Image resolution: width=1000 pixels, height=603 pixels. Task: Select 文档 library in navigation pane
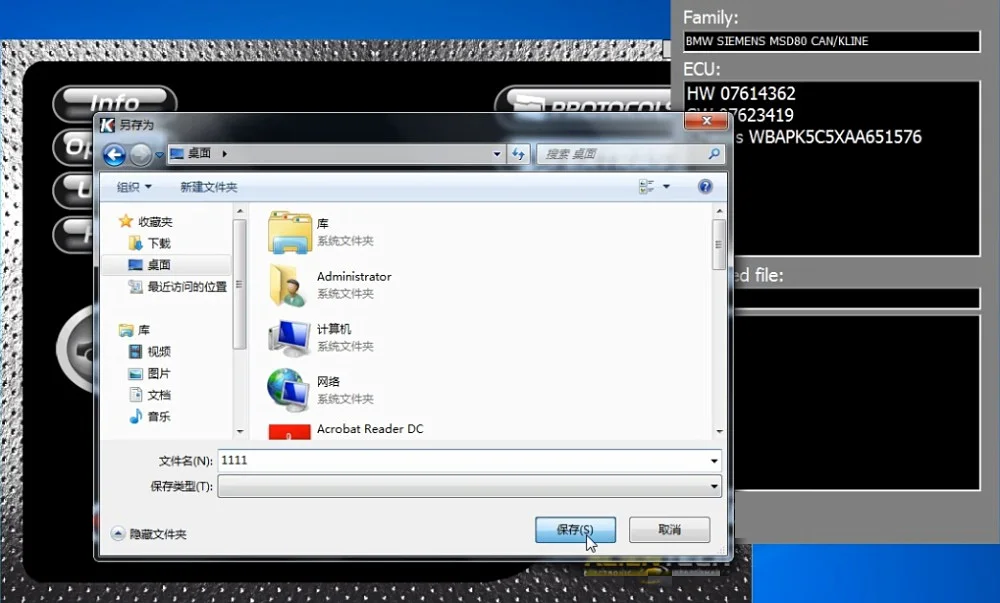149,395
